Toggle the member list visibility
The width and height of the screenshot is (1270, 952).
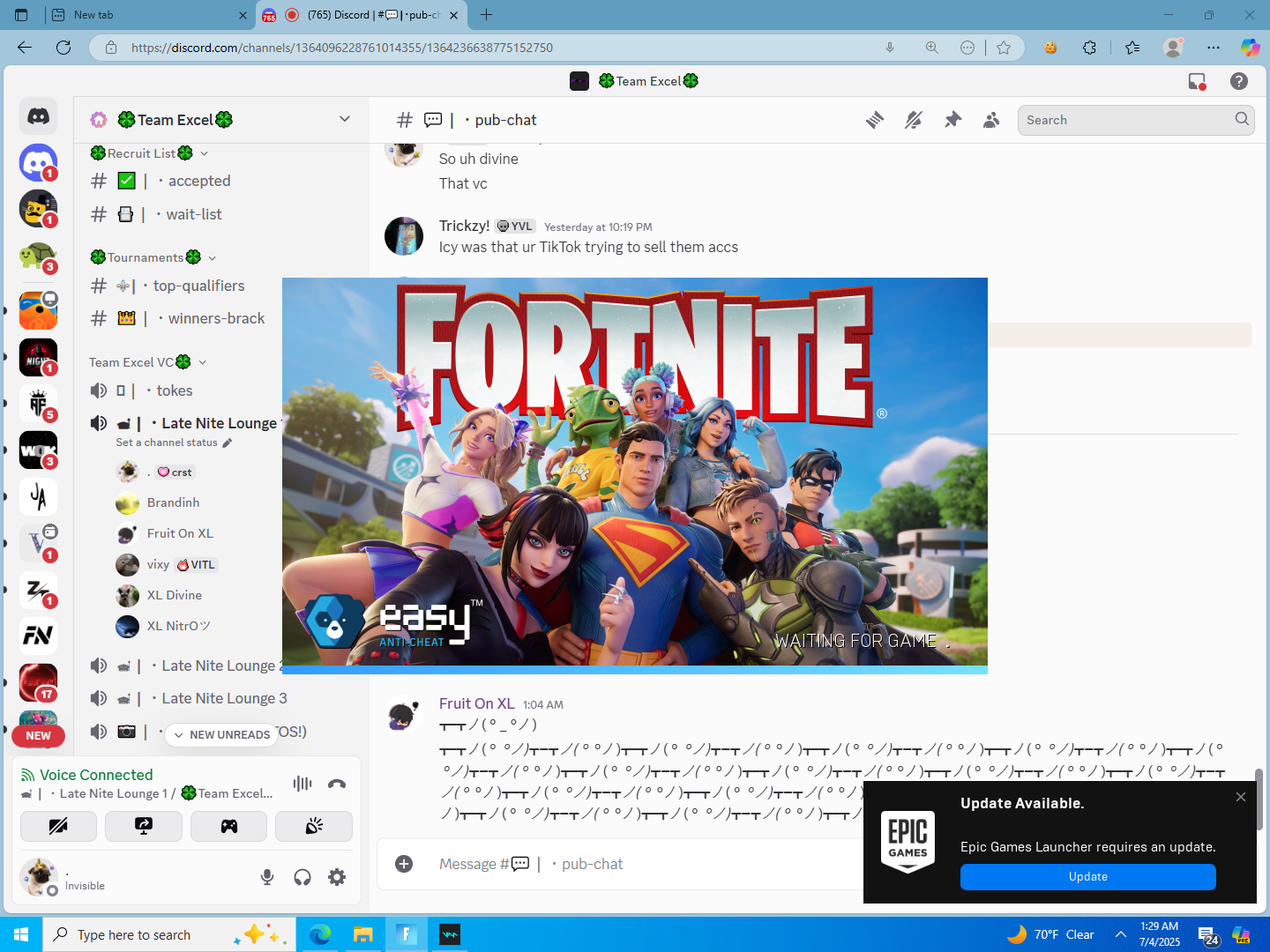(991, 120)
